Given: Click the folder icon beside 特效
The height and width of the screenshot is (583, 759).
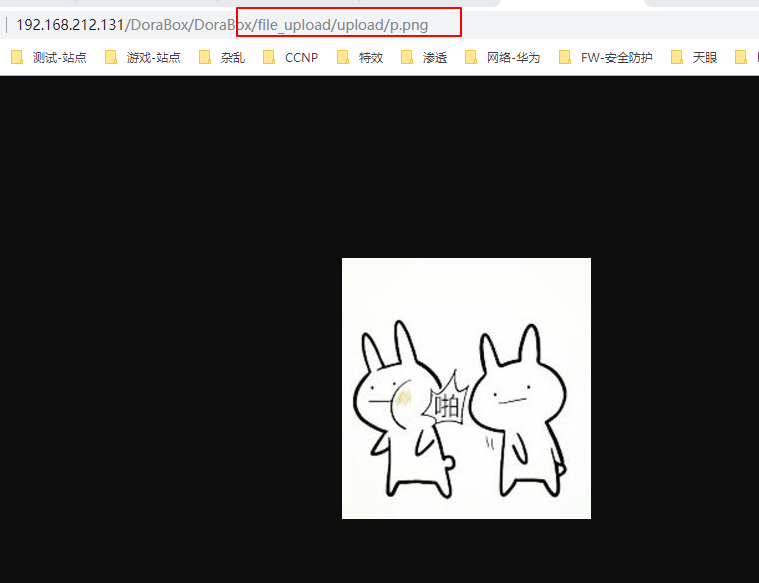Looking at the screenshot, I should click(x=343, y=57).
